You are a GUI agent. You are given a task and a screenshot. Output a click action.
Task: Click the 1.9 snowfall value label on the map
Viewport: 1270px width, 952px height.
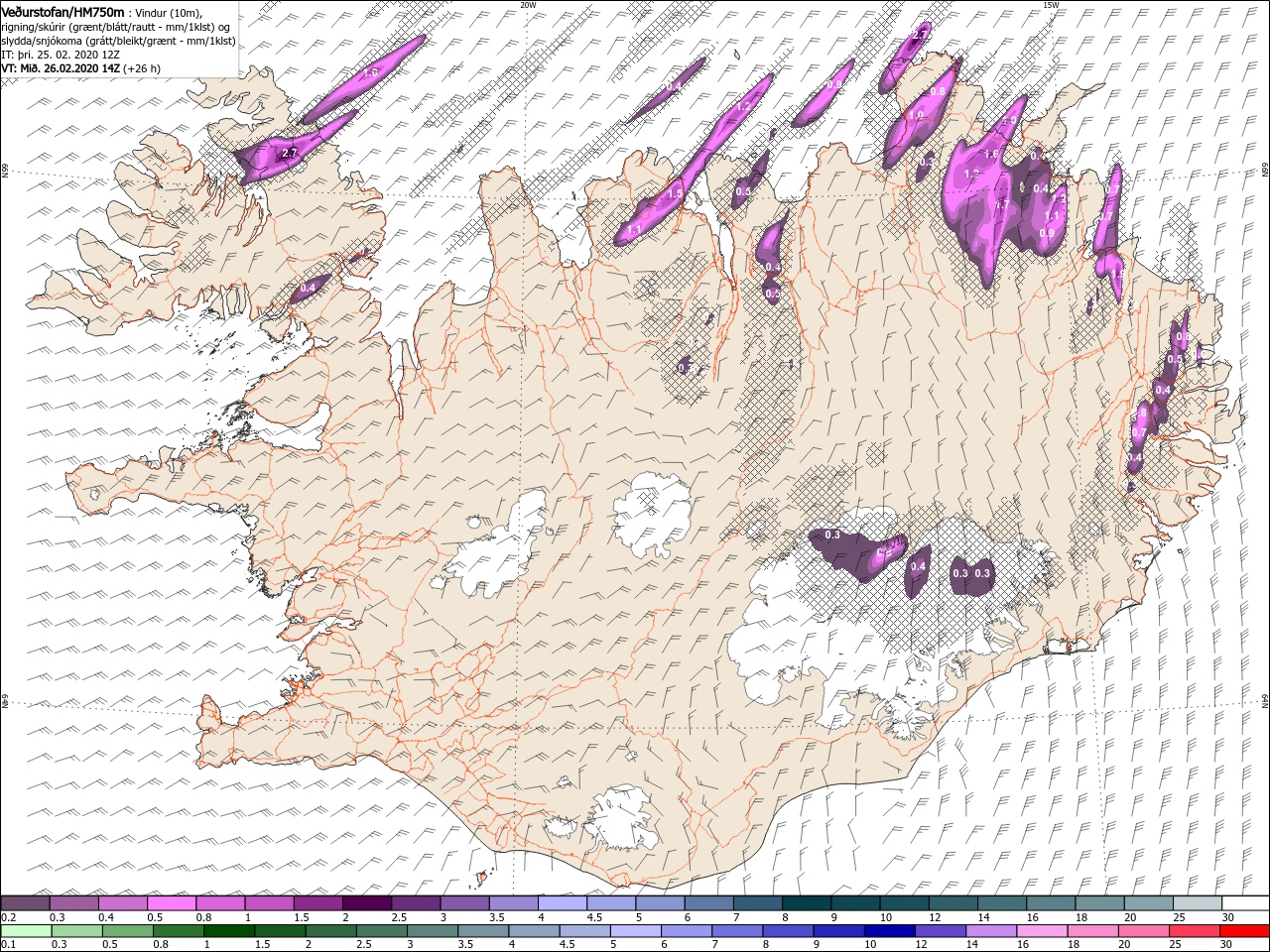pos(1117,274)
